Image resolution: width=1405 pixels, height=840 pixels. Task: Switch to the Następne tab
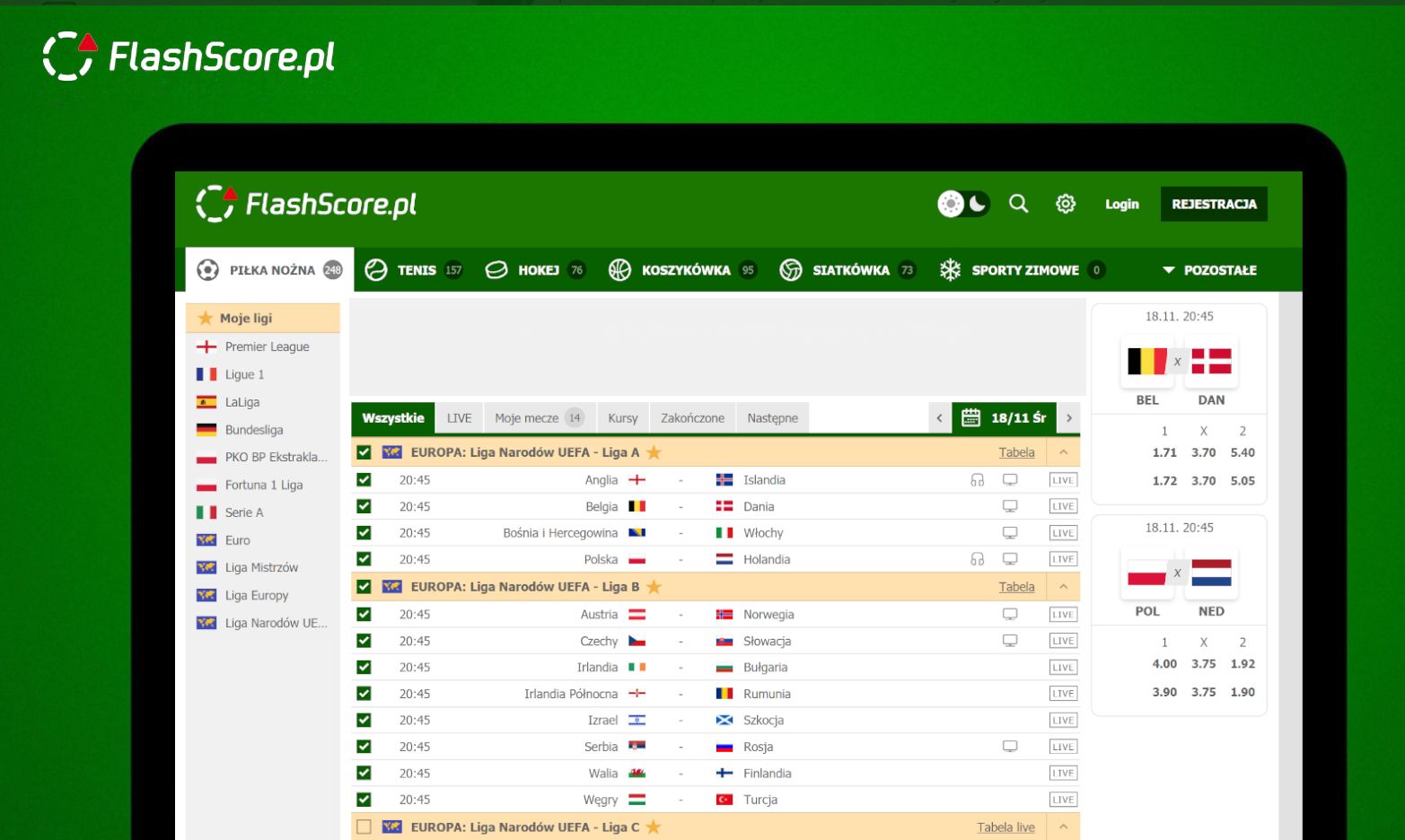click(x=772, y=417)
